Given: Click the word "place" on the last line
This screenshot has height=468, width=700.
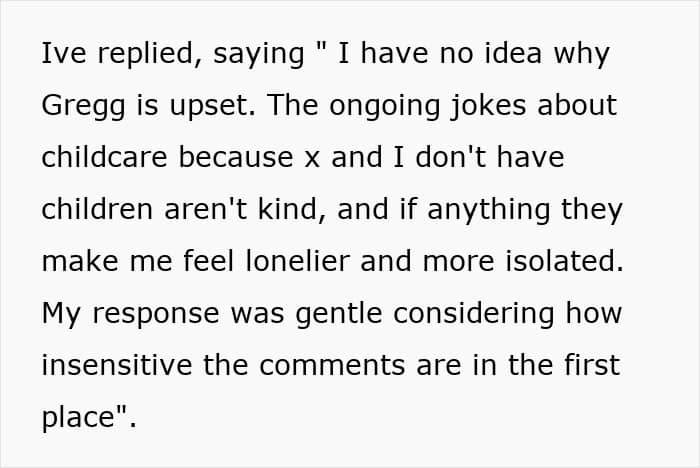Looking at the screenshot, I should click(79, 418).
